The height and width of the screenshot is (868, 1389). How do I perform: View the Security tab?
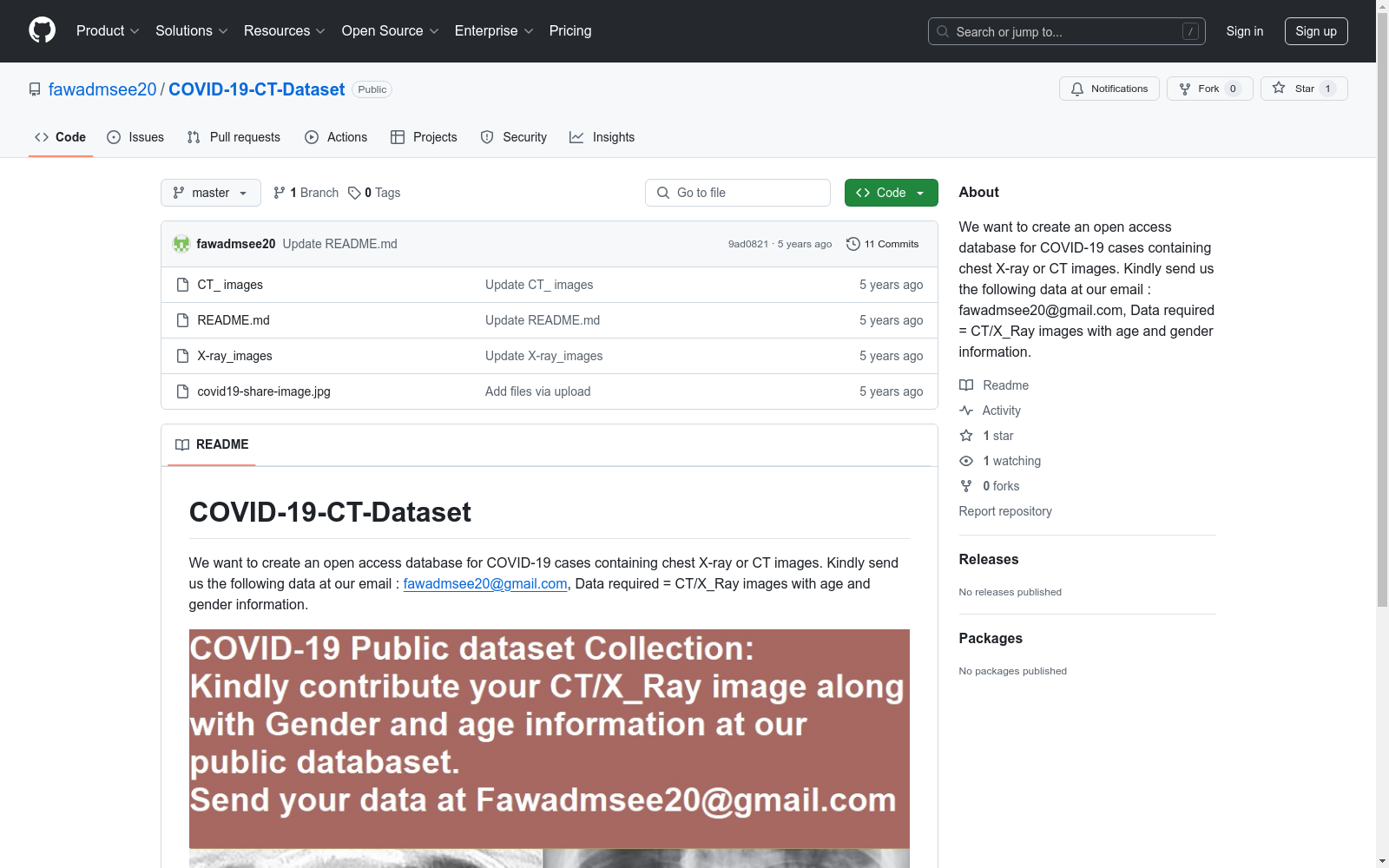coord(514,137)
